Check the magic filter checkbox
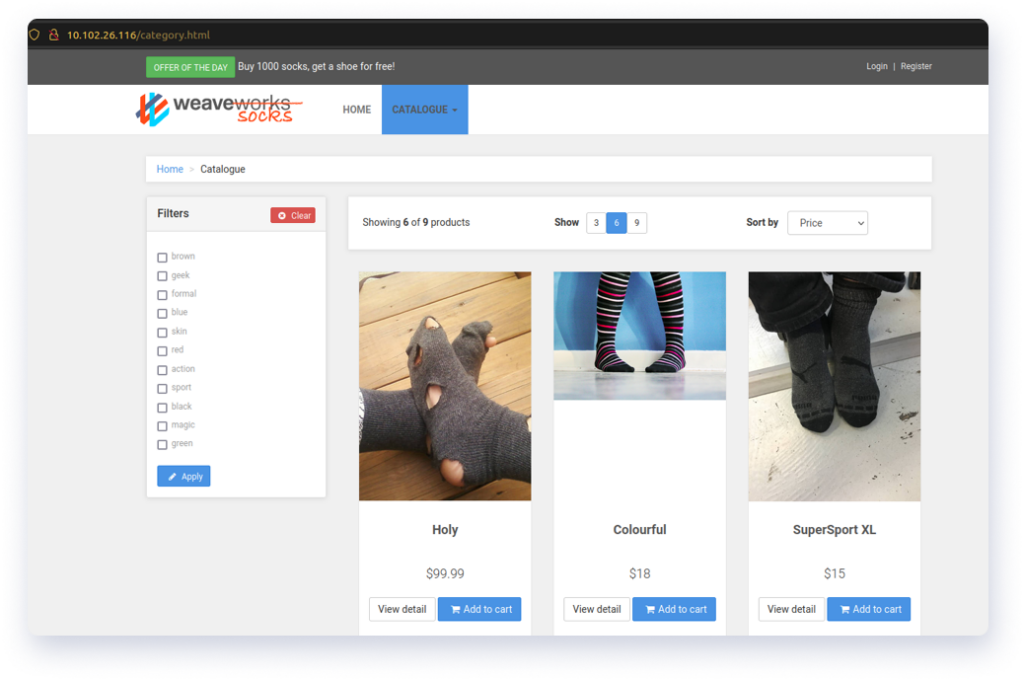 [x=162, y=425]
